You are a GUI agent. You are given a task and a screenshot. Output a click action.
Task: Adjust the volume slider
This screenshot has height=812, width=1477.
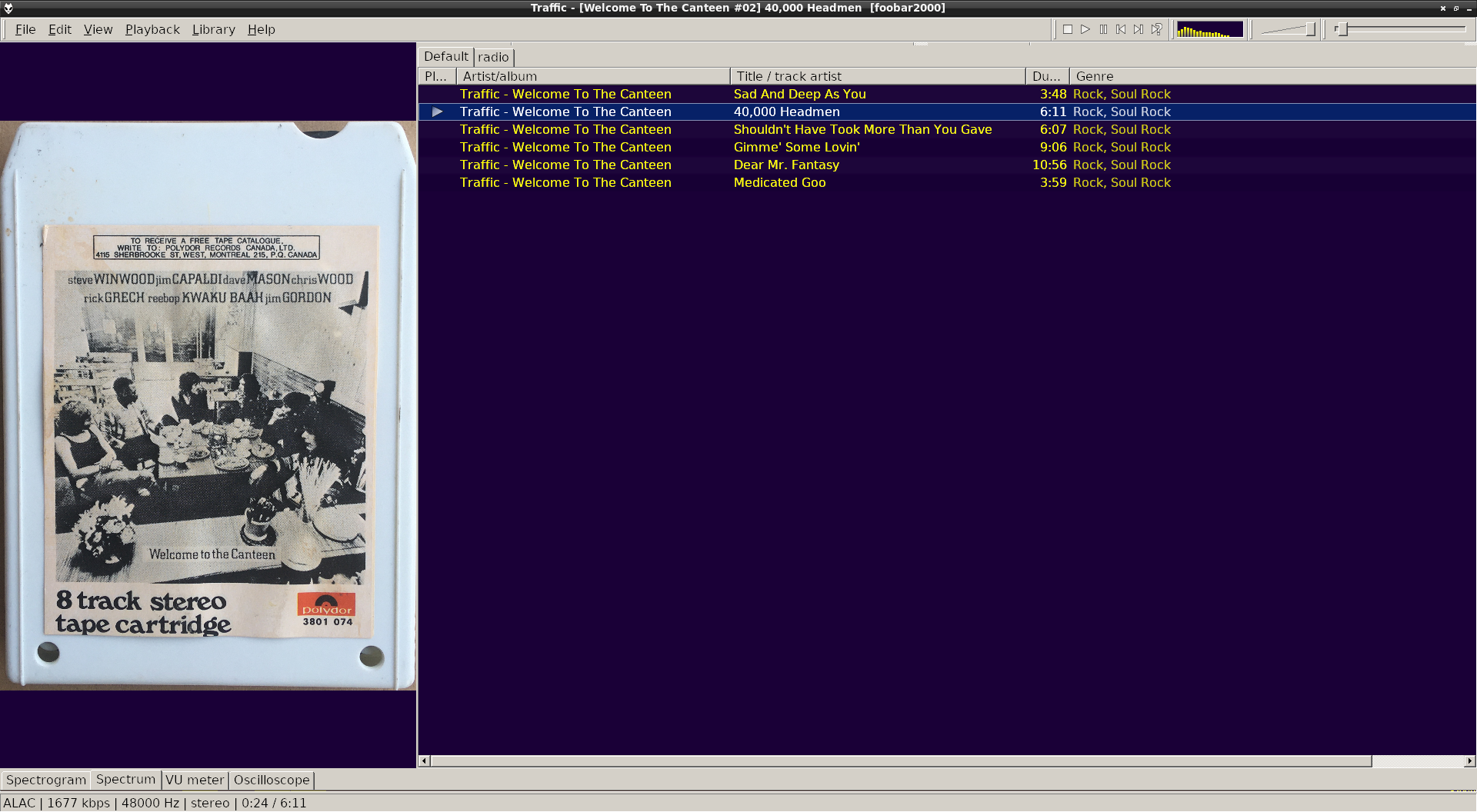tap(1289, 29)
